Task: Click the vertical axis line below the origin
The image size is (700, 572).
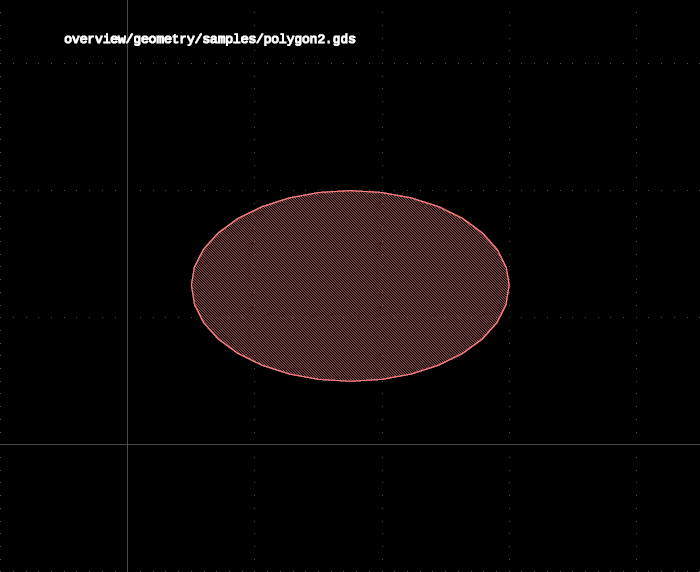Action: tap(128, 509)
